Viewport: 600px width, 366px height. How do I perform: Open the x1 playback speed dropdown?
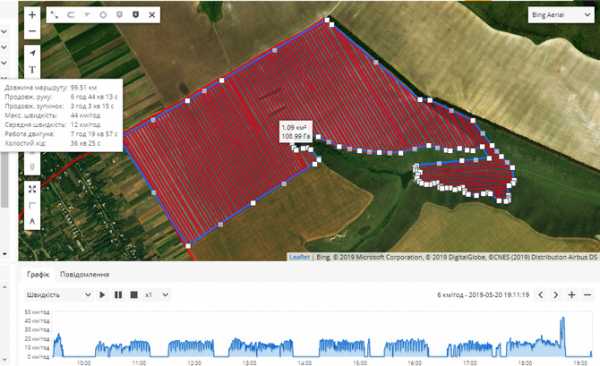point(156,295)
